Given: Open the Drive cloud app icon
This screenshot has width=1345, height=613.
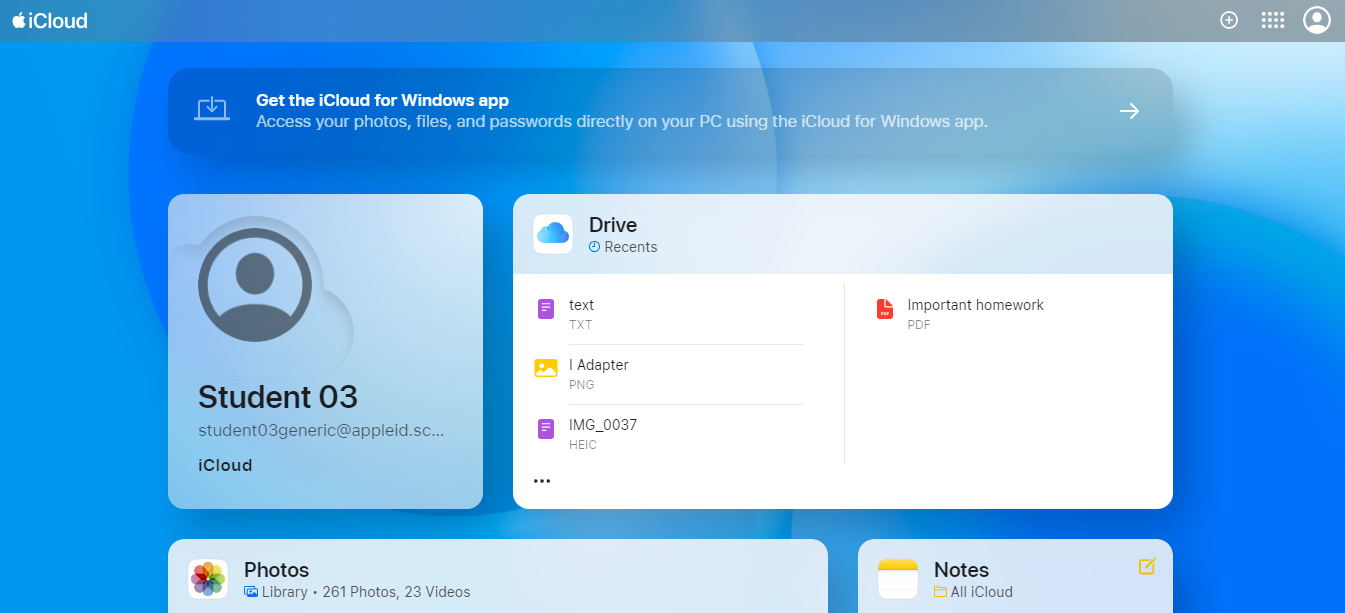Looking at the screenshot, I should coord(553,234).
